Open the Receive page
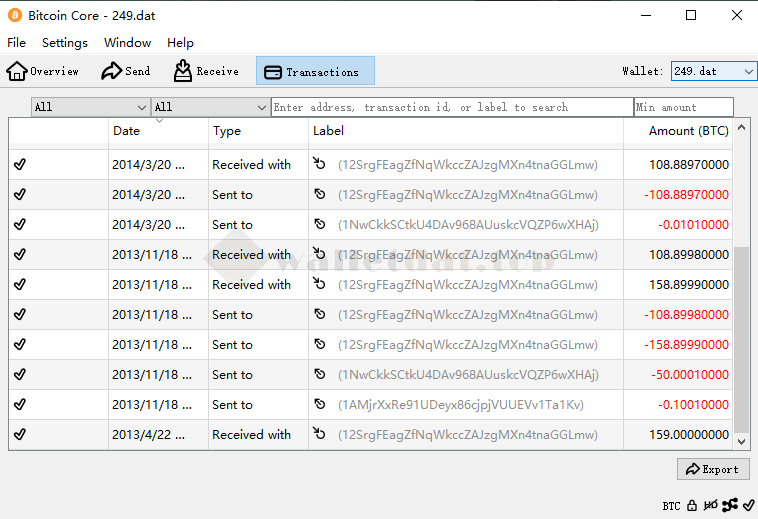 [206, 71]
